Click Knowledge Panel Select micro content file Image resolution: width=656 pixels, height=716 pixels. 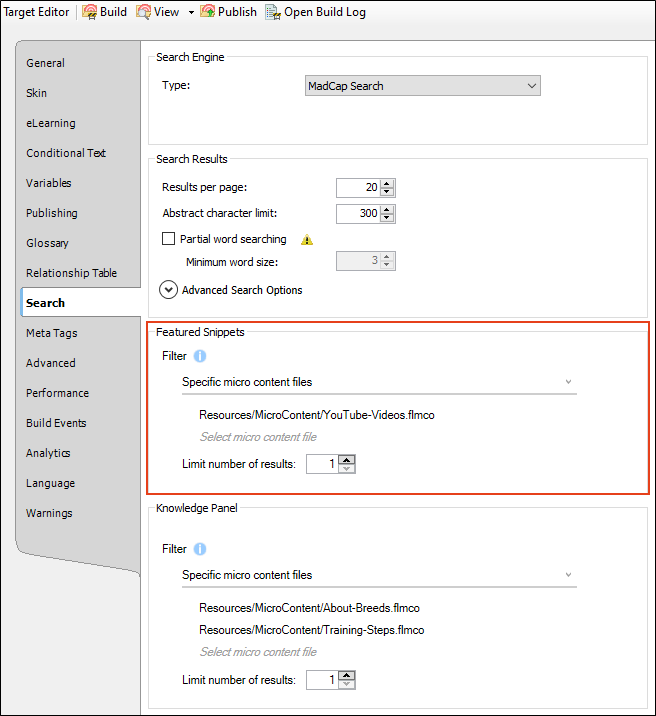(x=258, y=652)
